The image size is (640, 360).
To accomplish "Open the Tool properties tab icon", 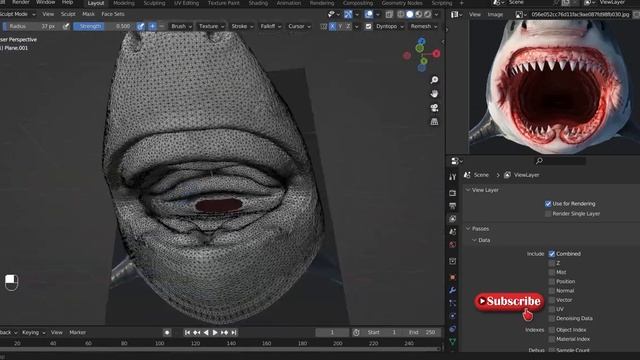I will pos(452,177).
